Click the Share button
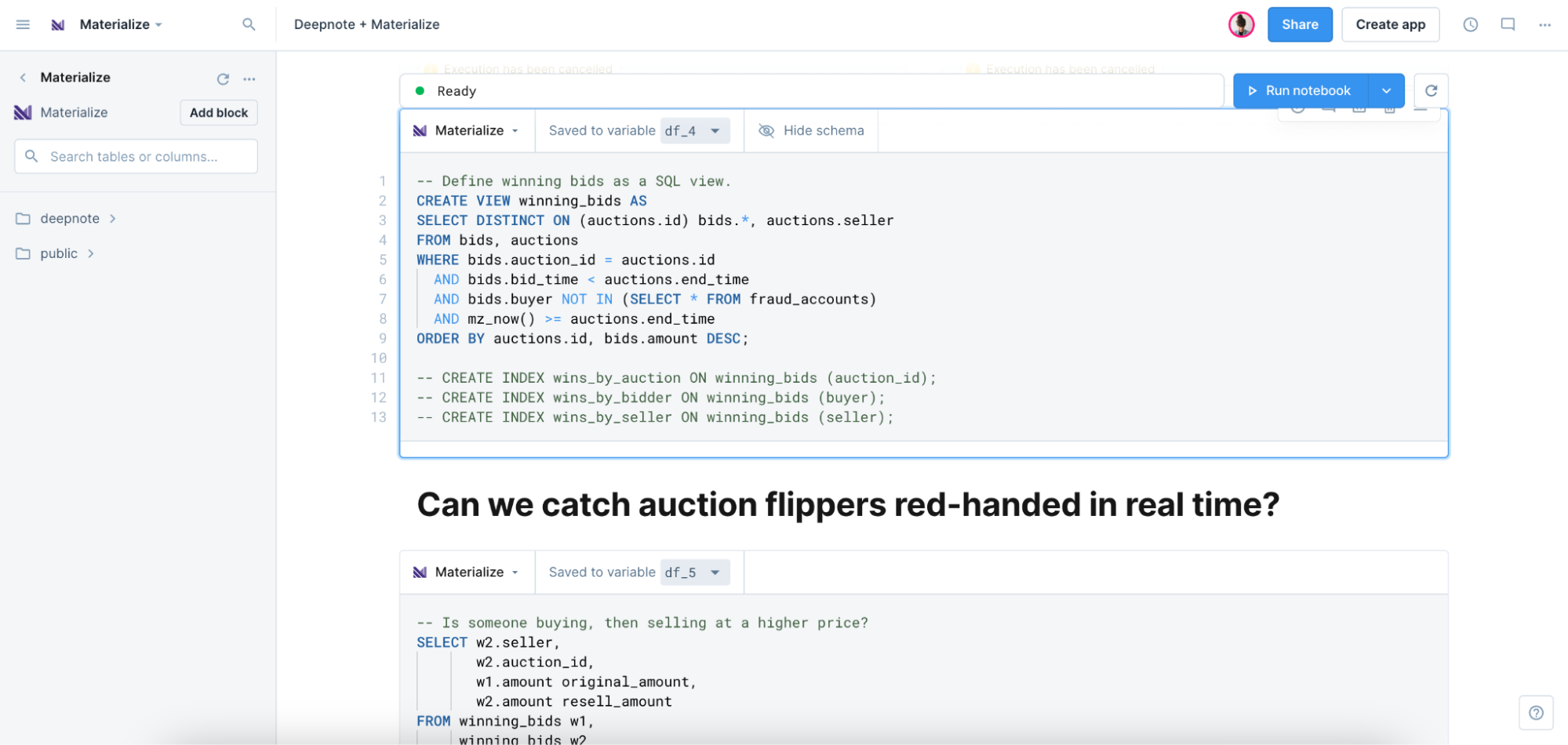Image resolution: width=1568 pixels, height=745 pixels. pos(1300,24)
